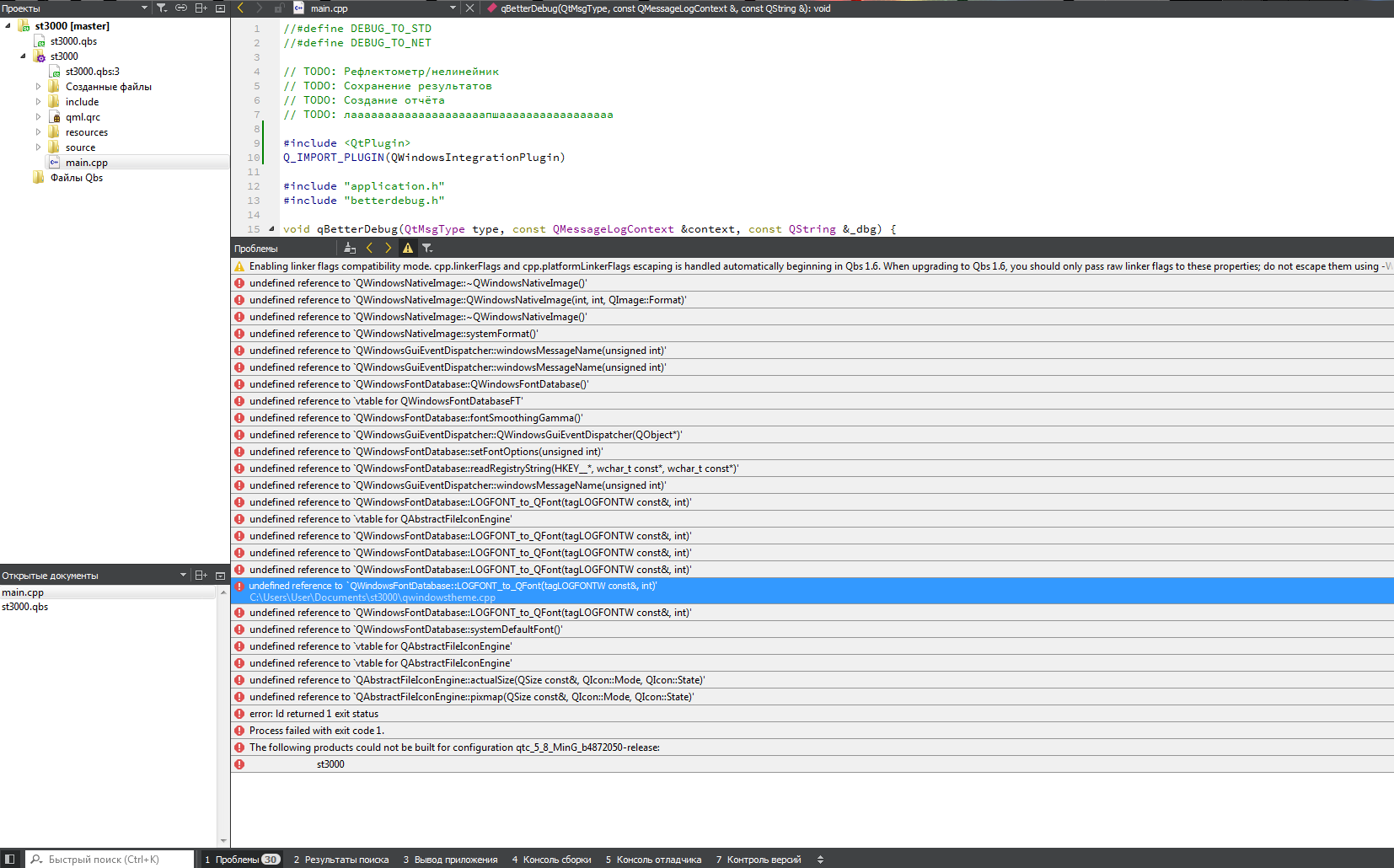Fold the qBetterDebug function at line 15
1394x868 pixels.
(x=271, y=229)
